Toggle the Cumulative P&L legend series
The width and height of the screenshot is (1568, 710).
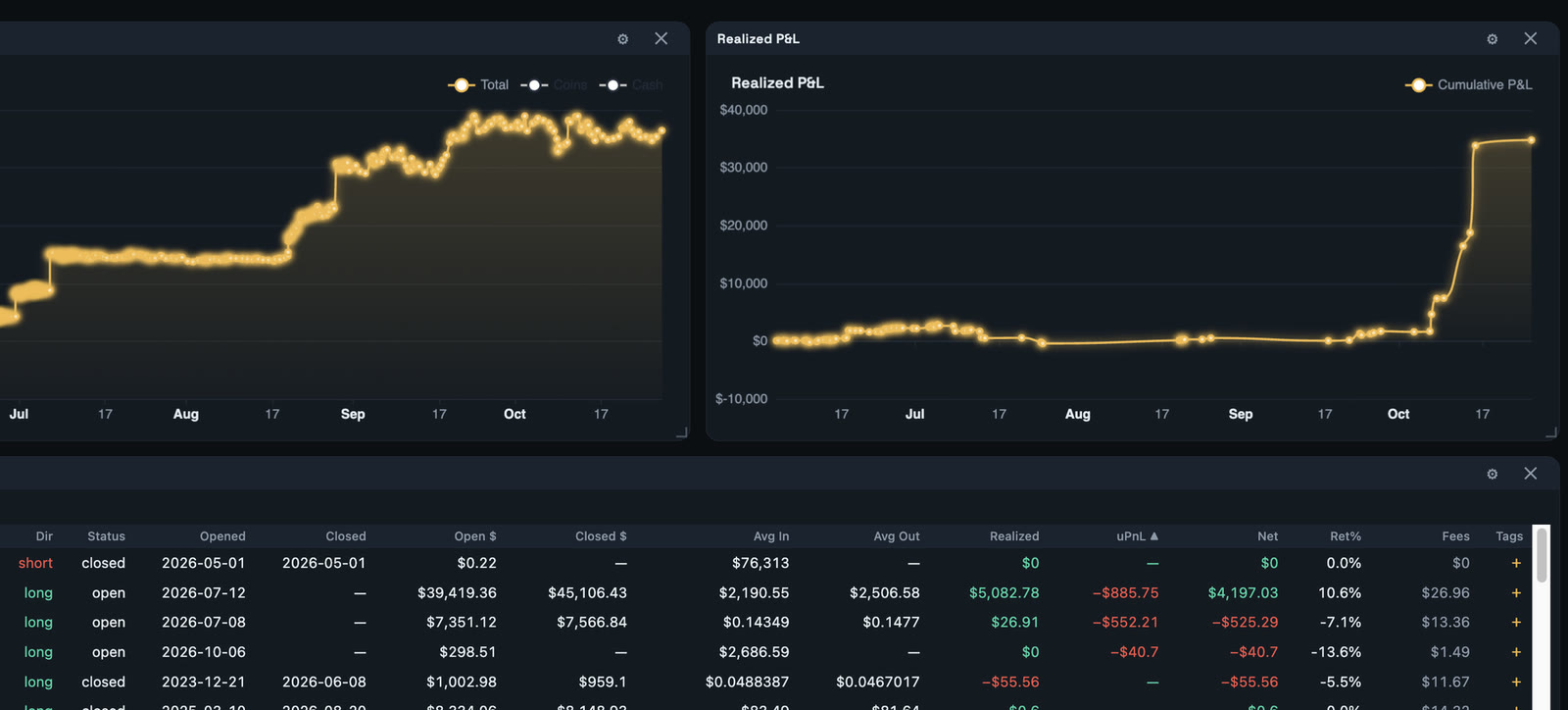coord(1468,85)
